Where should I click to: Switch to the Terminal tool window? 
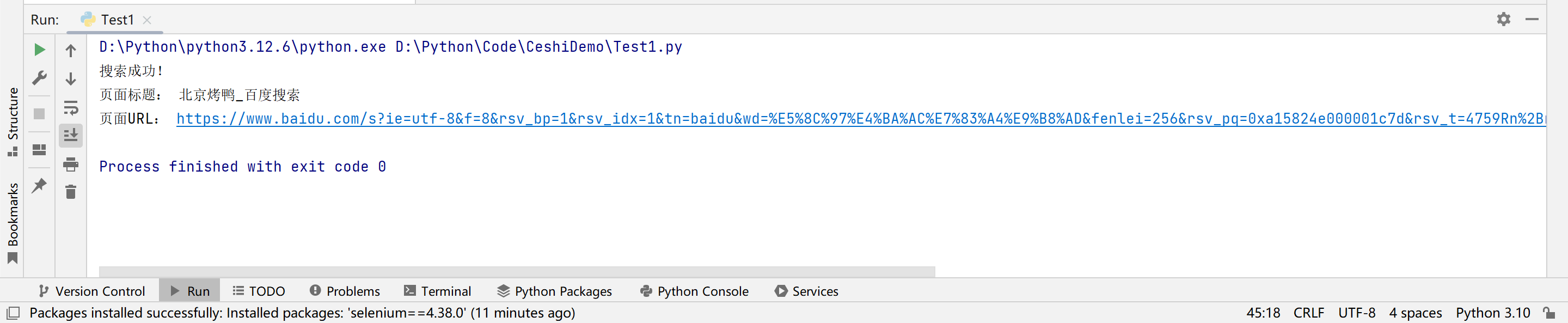438,291
